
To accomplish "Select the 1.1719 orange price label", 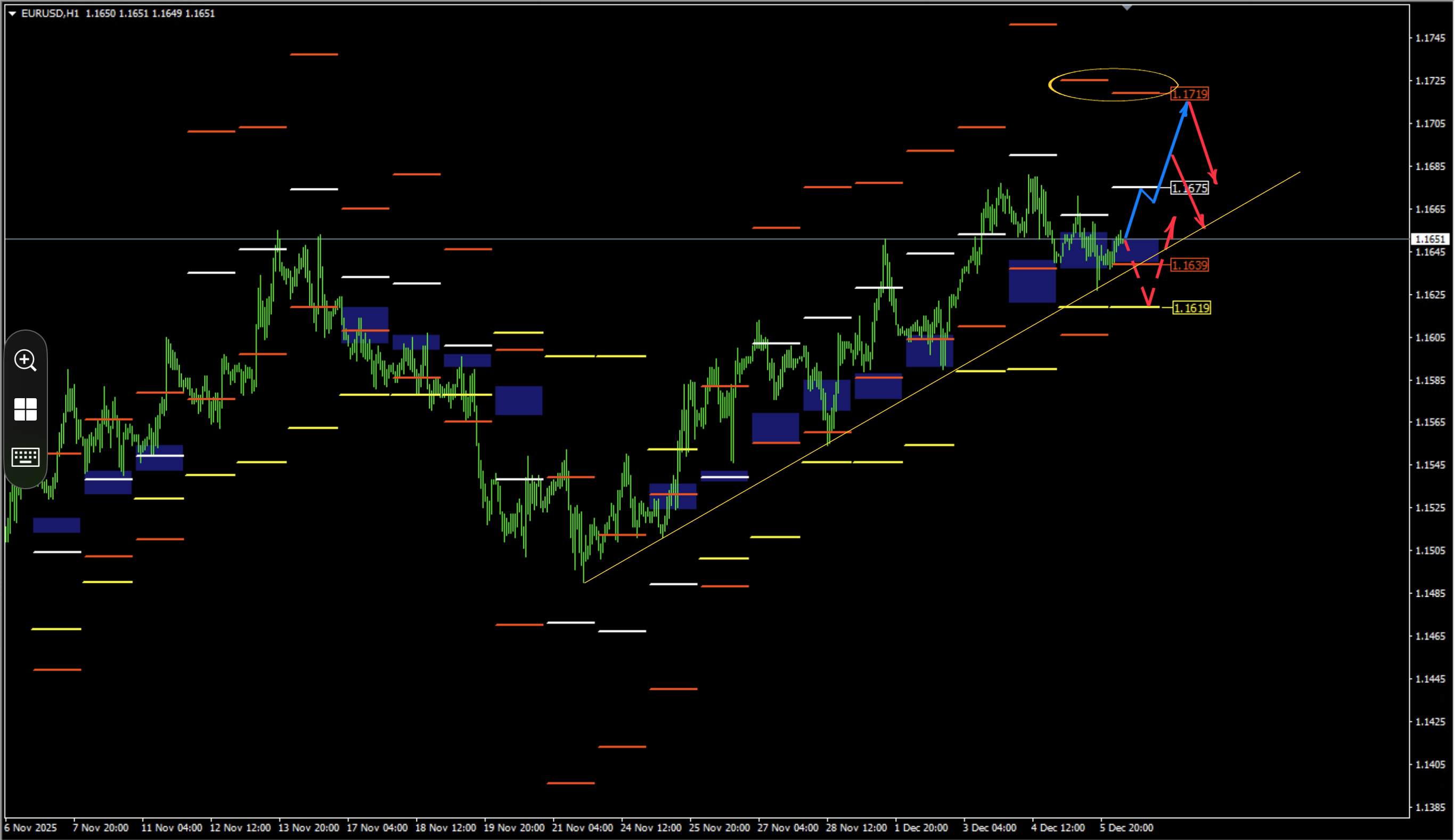I will [1189, 94].
